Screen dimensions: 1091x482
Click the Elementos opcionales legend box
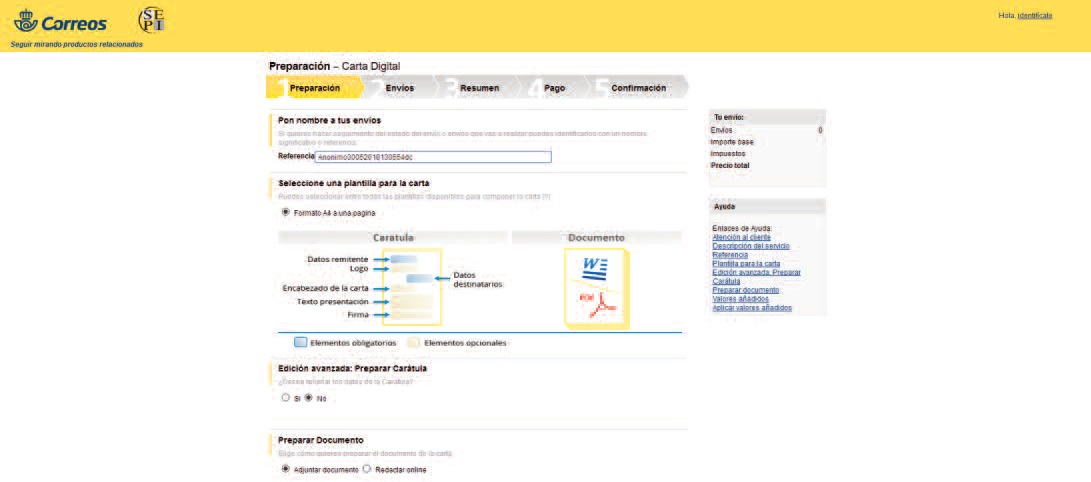tap(413, 342)
